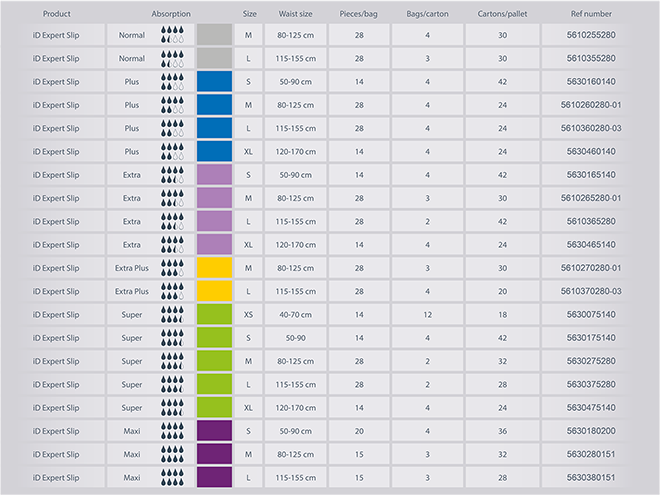The width and height of the screenshot is (660, 495).
Task: Select reference number 5610260280-01
Action: (x=591, y=105)
